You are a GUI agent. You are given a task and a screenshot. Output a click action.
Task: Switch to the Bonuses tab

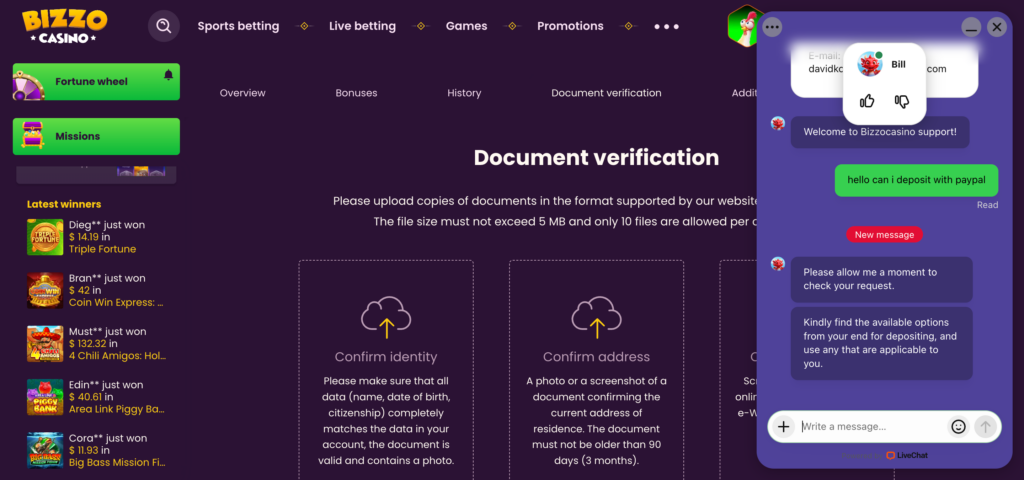[x=357, y=93]
